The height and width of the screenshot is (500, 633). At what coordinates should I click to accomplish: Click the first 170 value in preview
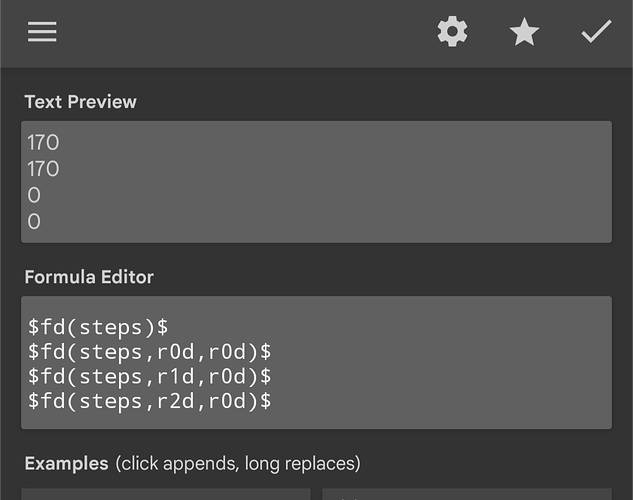click(x=43, y=142)
